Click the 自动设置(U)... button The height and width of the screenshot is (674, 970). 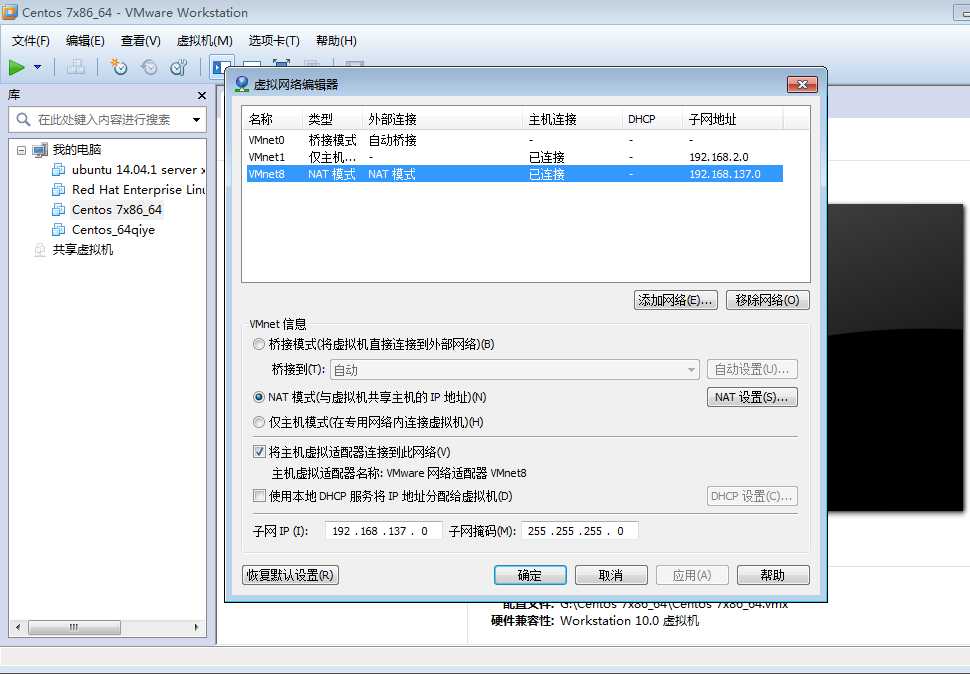tap(752, 370)
